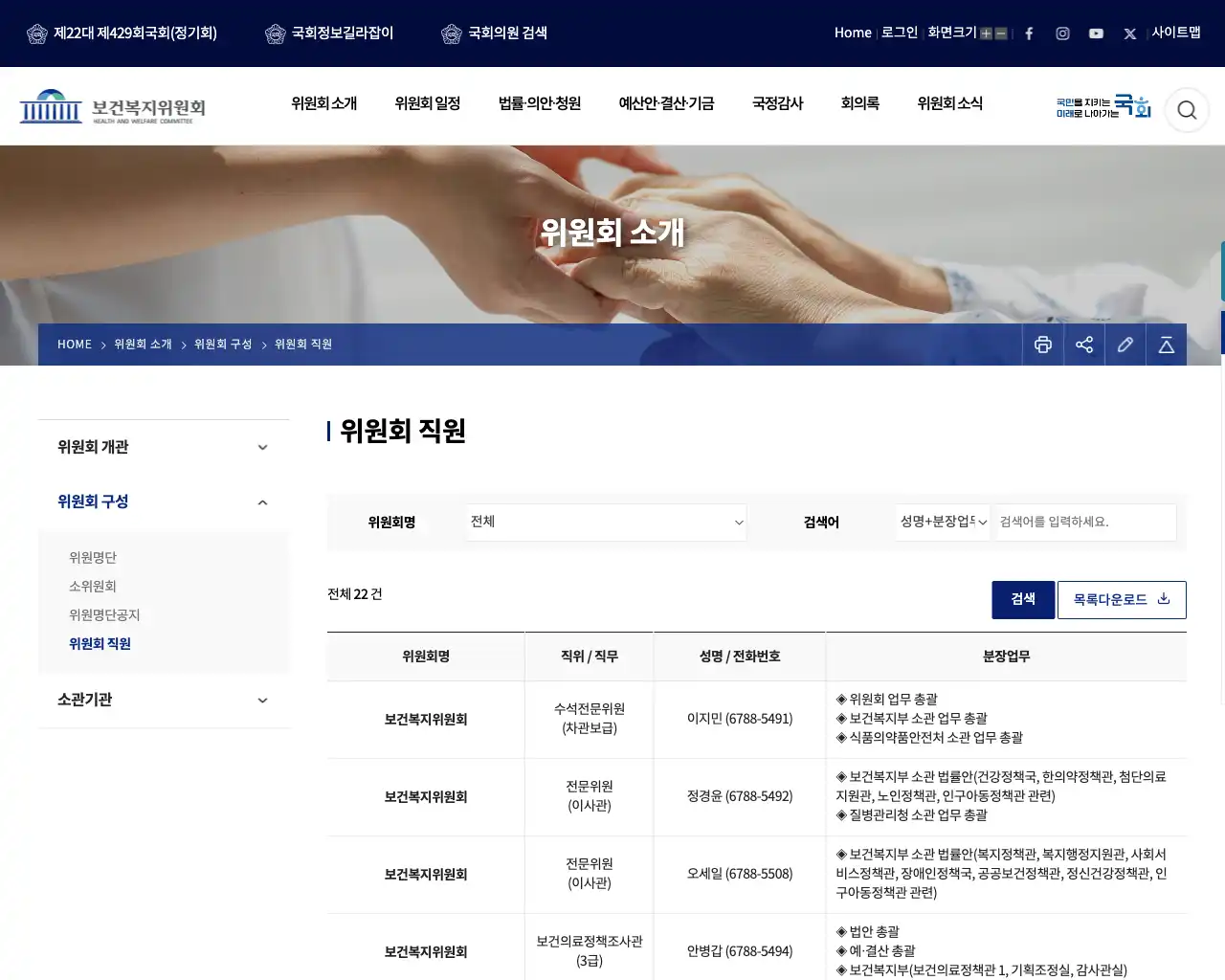Open the 사이트맵 link
The width and height of the screenshot is (1225, 980).
1176,33
